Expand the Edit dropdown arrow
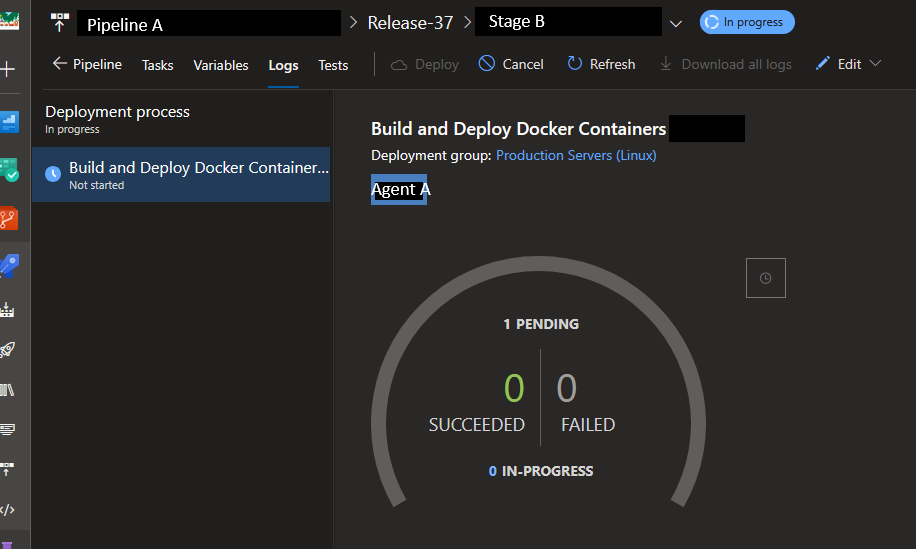Viewport: 916px width, 549px height. [875, 63]
